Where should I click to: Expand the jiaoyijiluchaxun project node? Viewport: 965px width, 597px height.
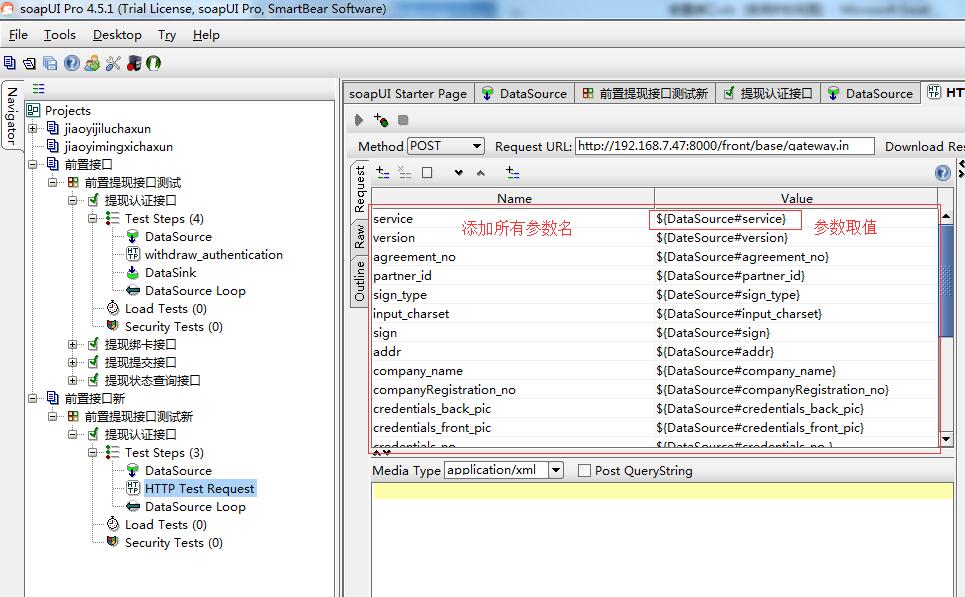[x=33, y=129]
